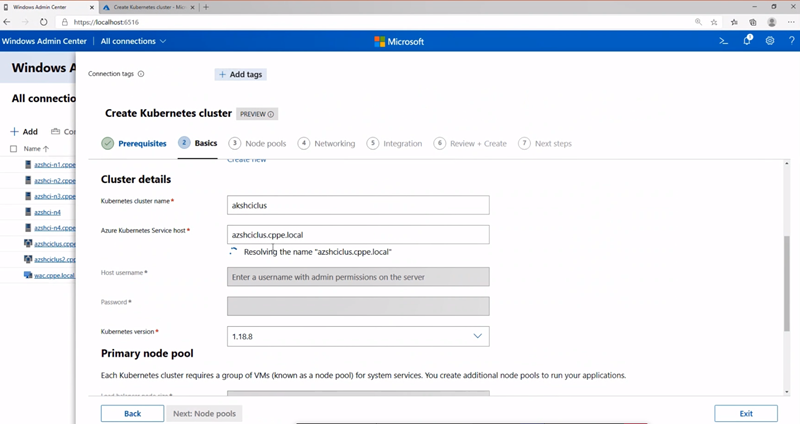This screenshot has width=800, height=424.
Task: Click the browser zoom magnifier icon
Action: [x=698, y=22]
